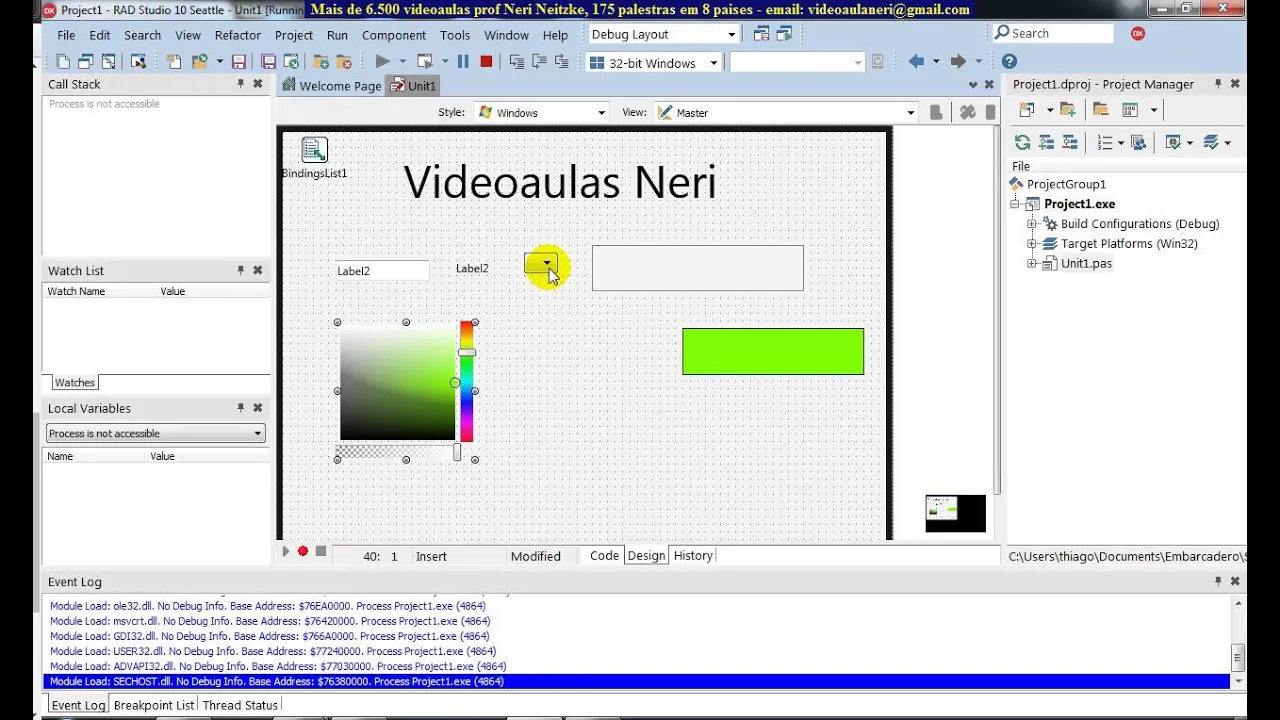Select the Watches tab
The height and width of the screenshot is (720, 1280).
point(75,382)
